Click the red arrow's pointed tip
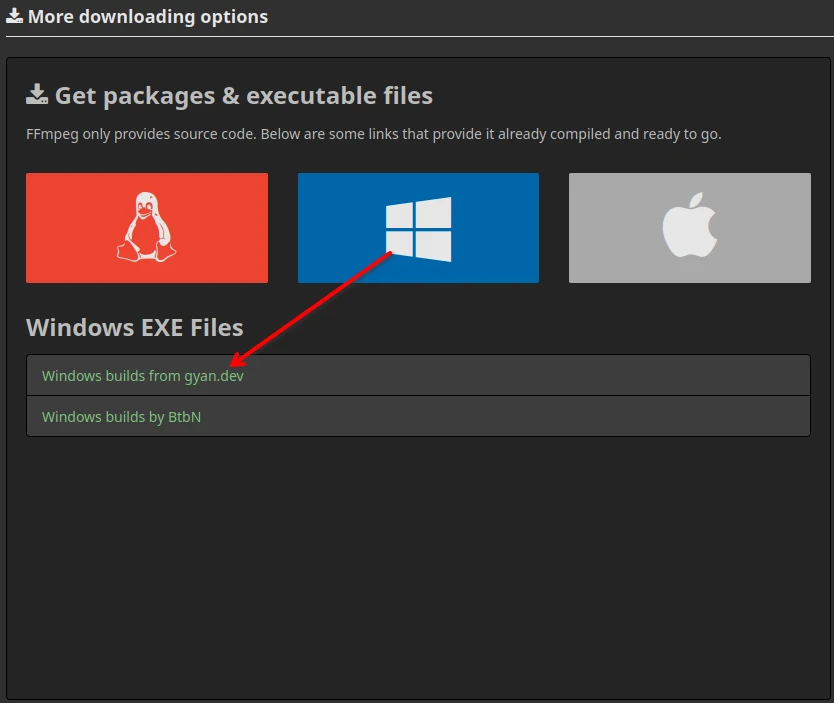The height and width of the screenshot is (703, 834). [231, 366]
